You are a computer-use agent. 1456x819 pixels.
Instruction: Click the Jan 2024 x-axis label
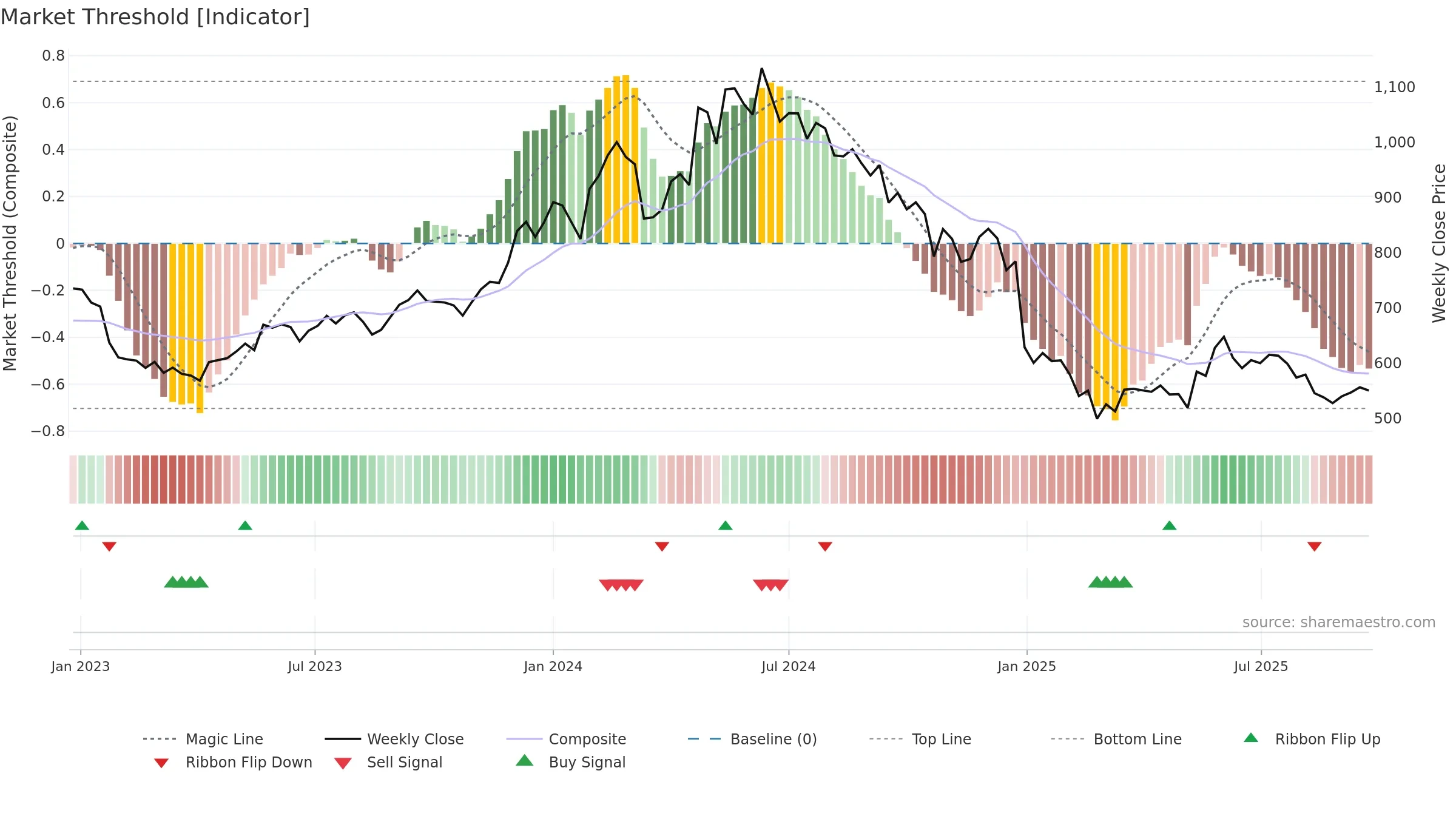coord(553,667)
